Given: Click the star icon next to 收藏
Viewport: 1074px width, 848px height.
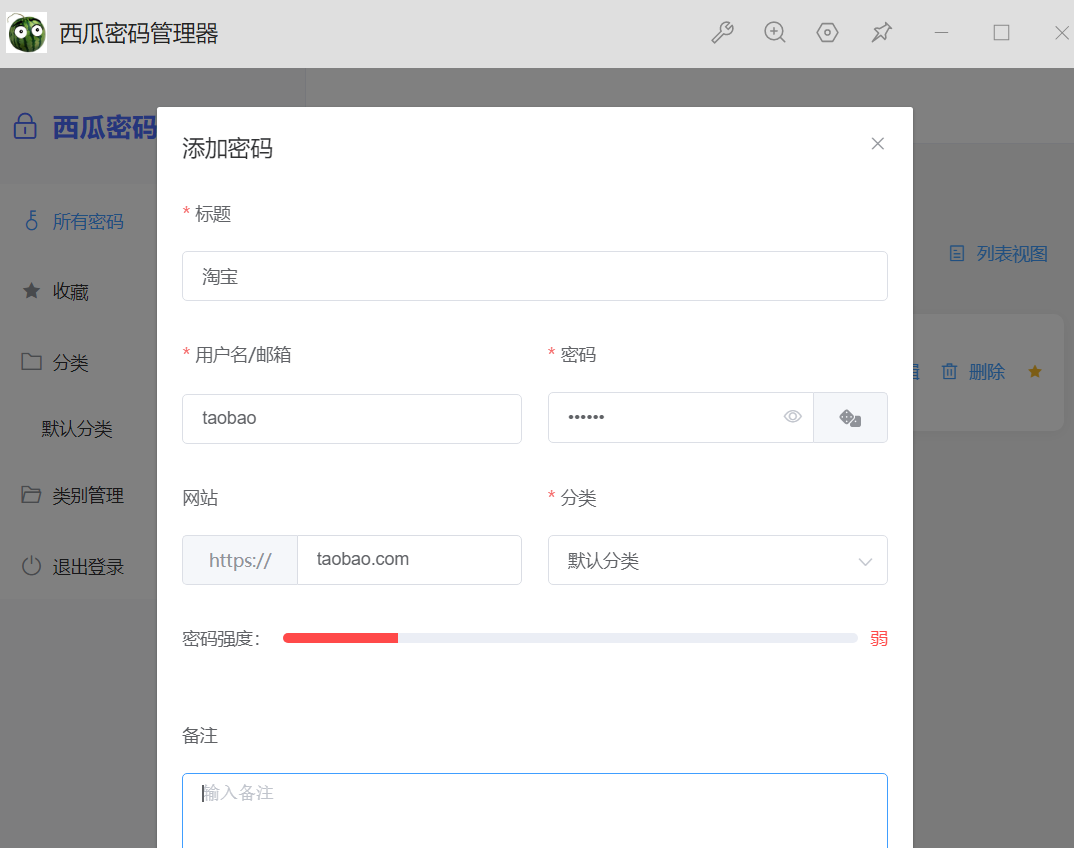Looking at the screenshot, I should coord(32,290).
